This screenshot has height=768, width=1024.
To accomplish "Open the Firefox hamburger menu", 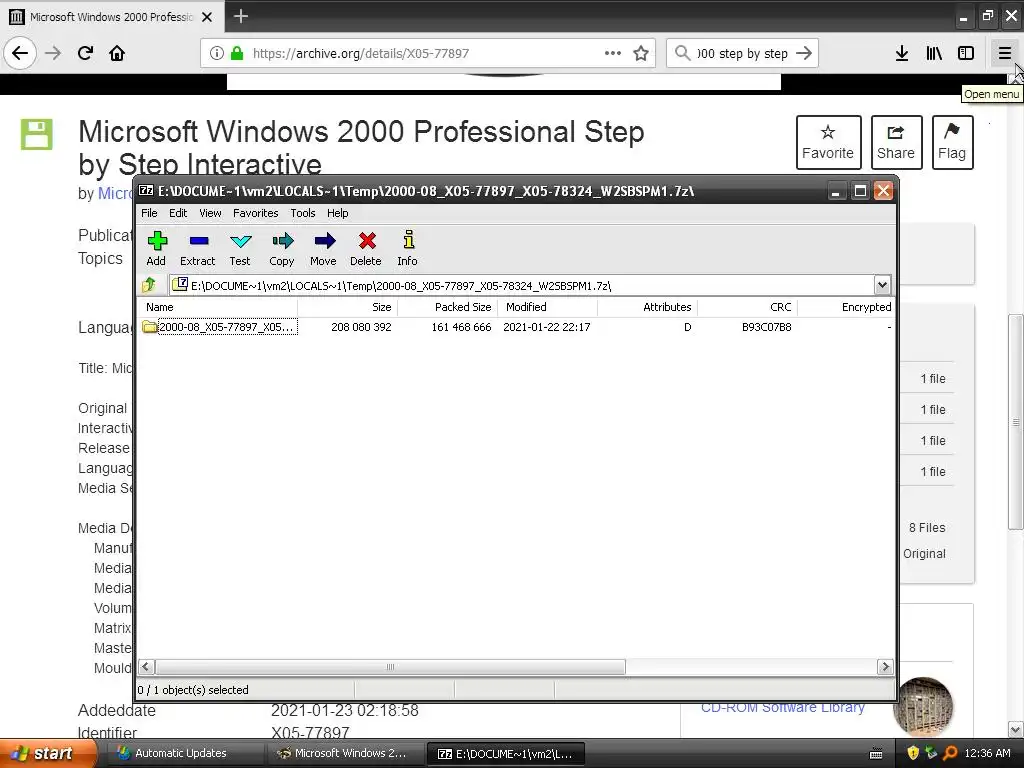I will [1004, 53].
